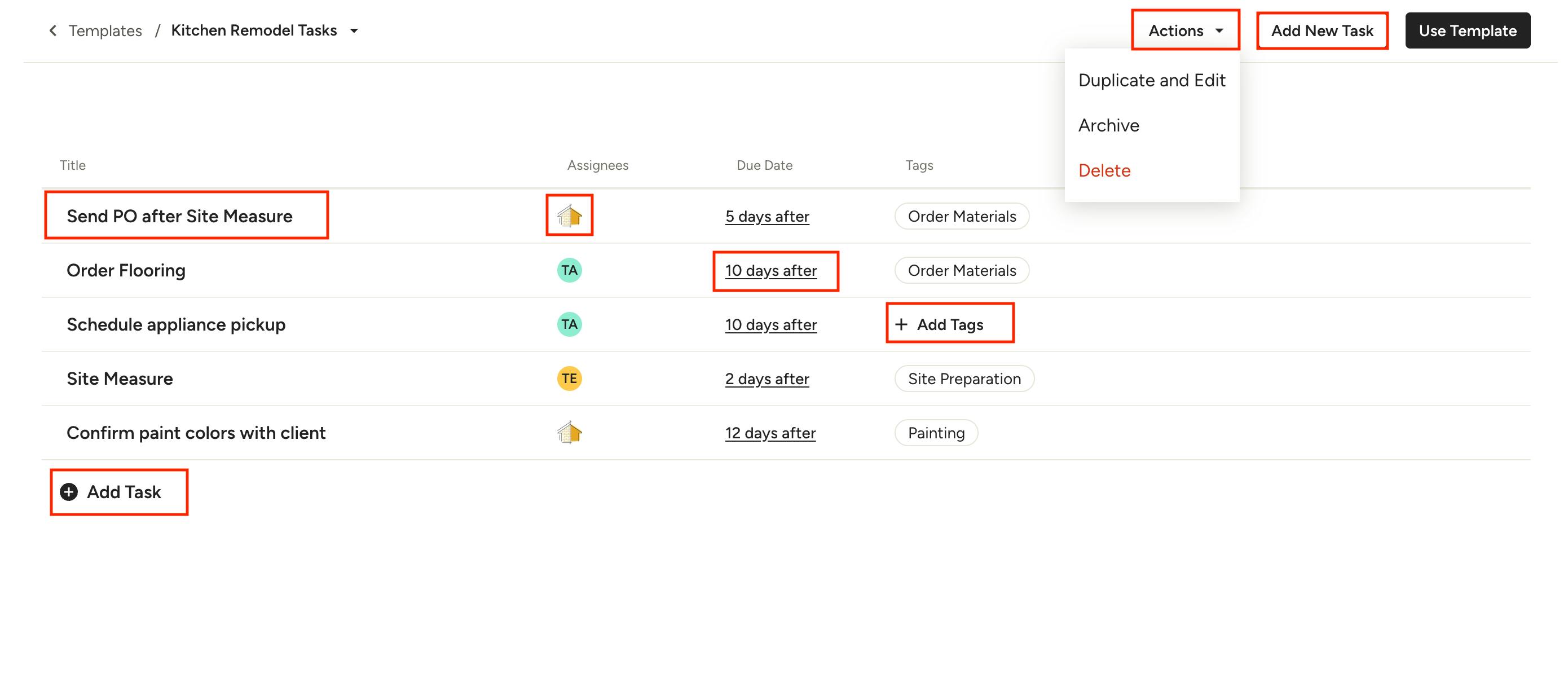1568x695 pixels.
Task: Open Confirm paint colors with client task
Action: tap(196, 433)
